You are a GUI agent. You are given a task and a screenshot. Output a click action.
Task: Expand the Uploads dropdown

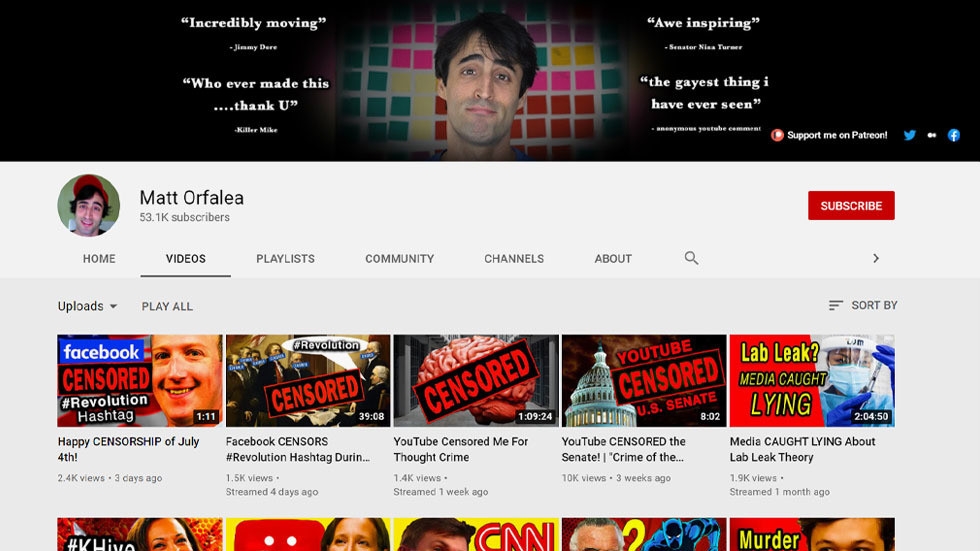(88, 306)
